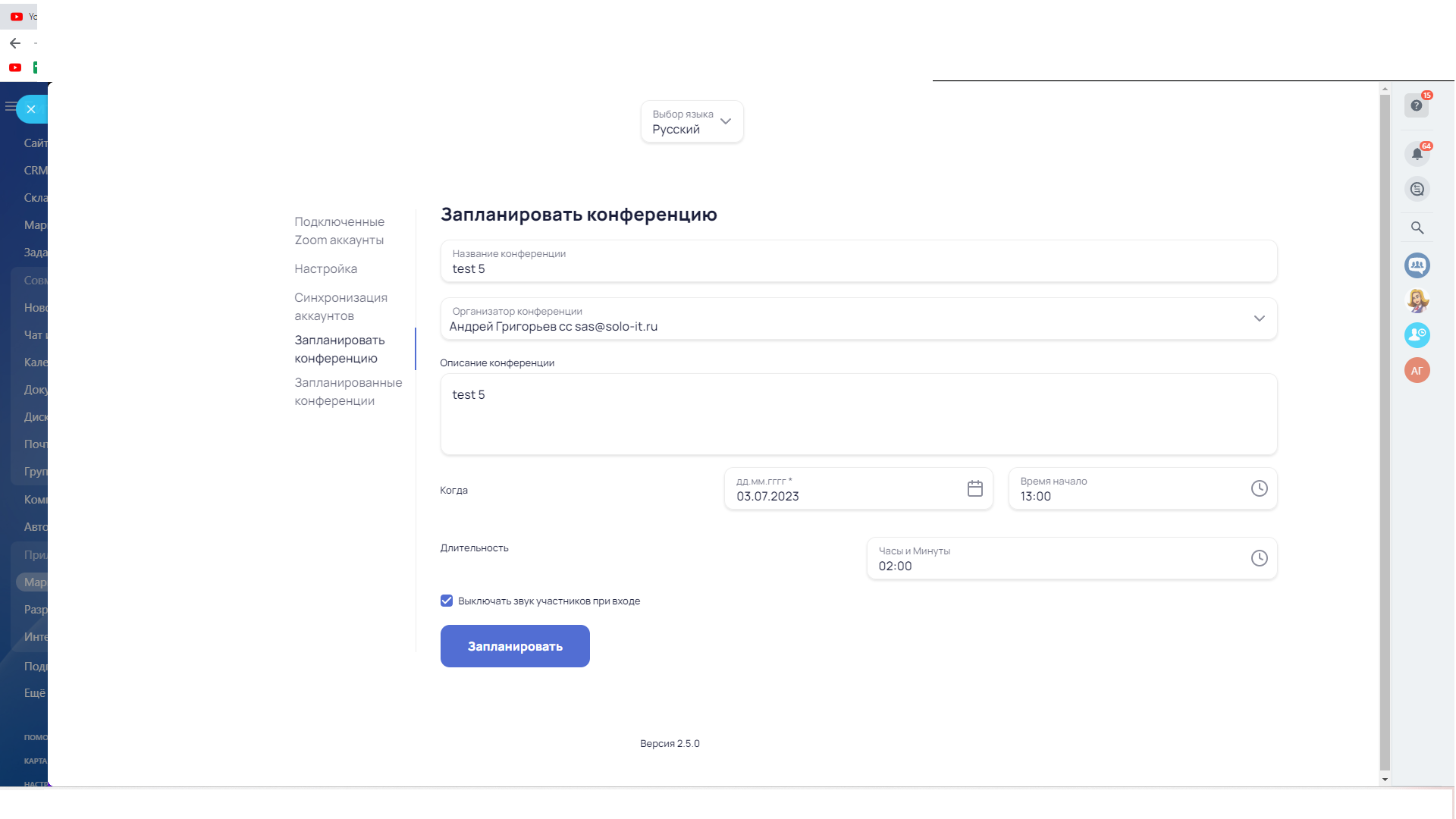1456x819 pixels.
Task: Open the general group chat avatar
Action: tap(1417, 265)
